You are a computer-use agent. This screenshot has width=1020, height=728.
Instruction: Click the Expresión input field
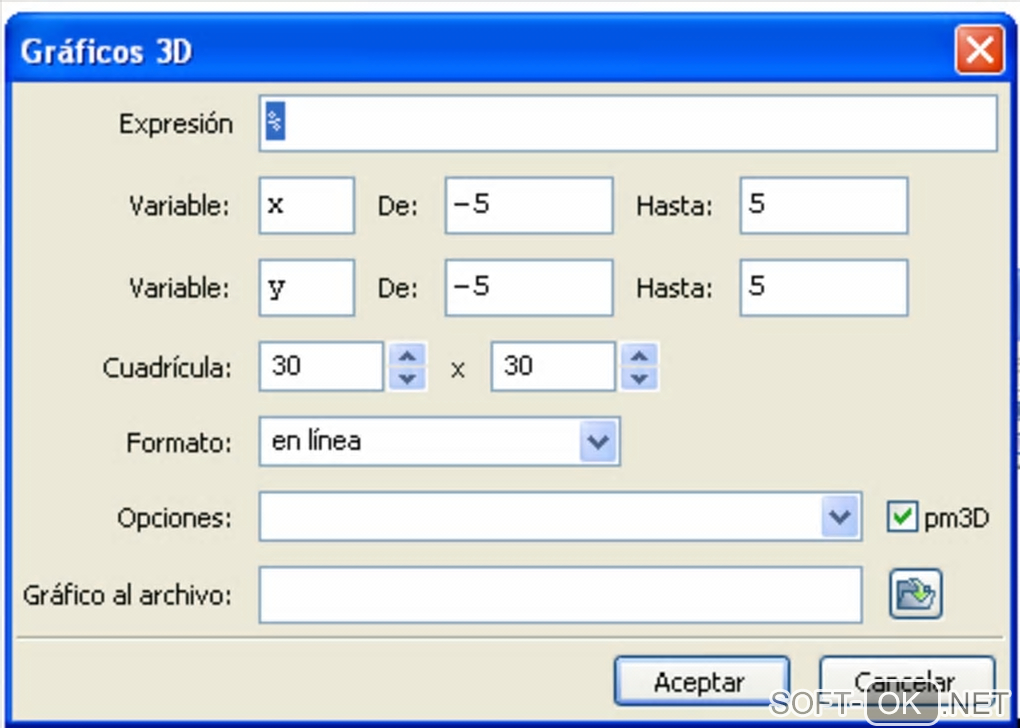pyautogui.click(x=628, y=124)
